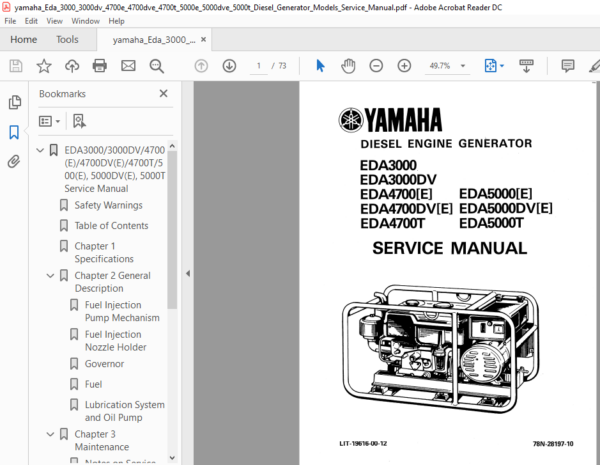
Task: Activate the hand pan tool
Action: [348, 66]
